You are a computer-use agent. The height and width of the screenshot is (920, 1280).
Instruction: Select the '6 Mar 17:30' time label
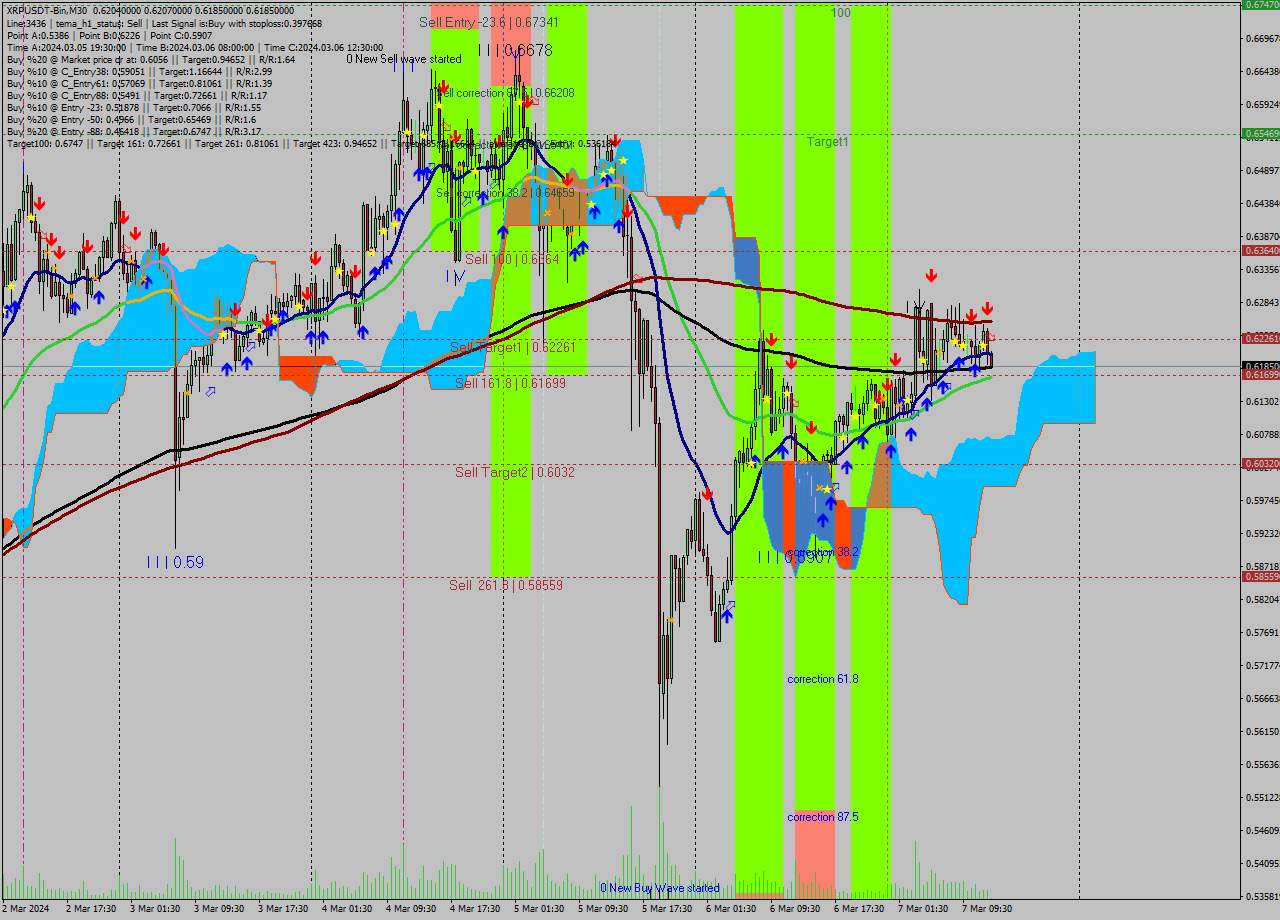[858, 909]
